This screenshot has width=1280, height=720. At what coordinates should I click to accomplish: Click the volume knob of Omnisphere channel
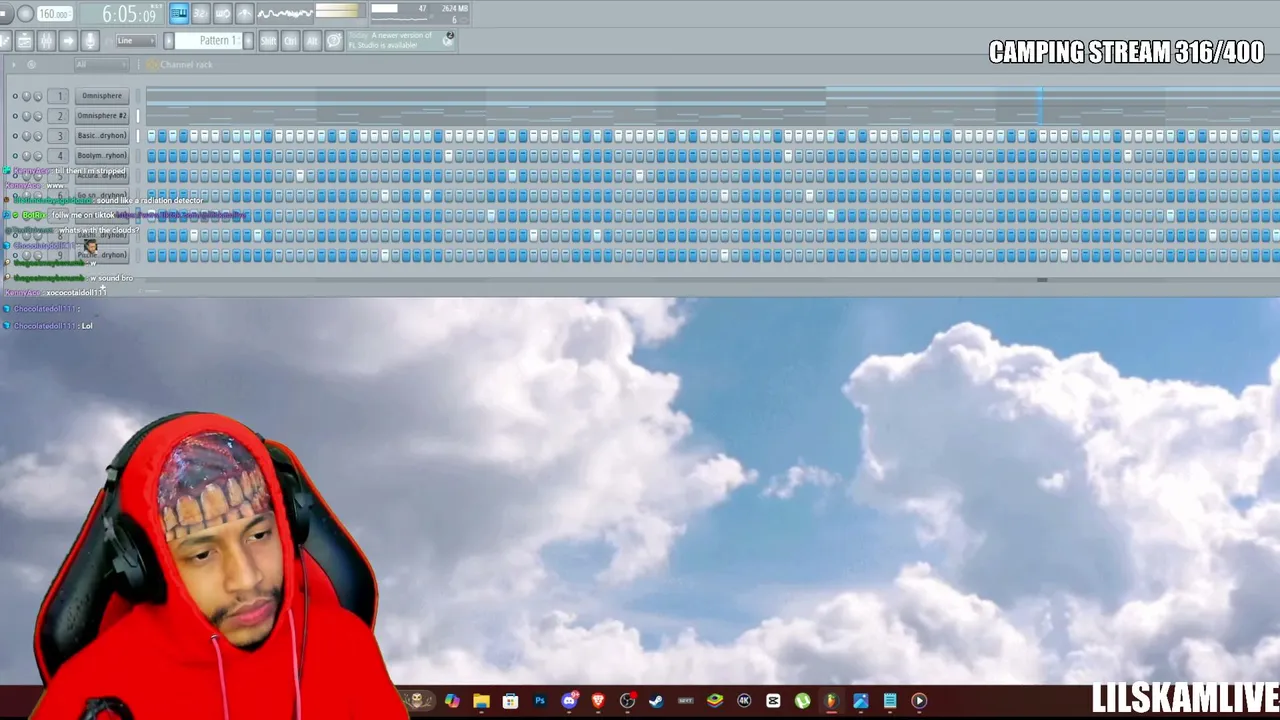[38, 96]
